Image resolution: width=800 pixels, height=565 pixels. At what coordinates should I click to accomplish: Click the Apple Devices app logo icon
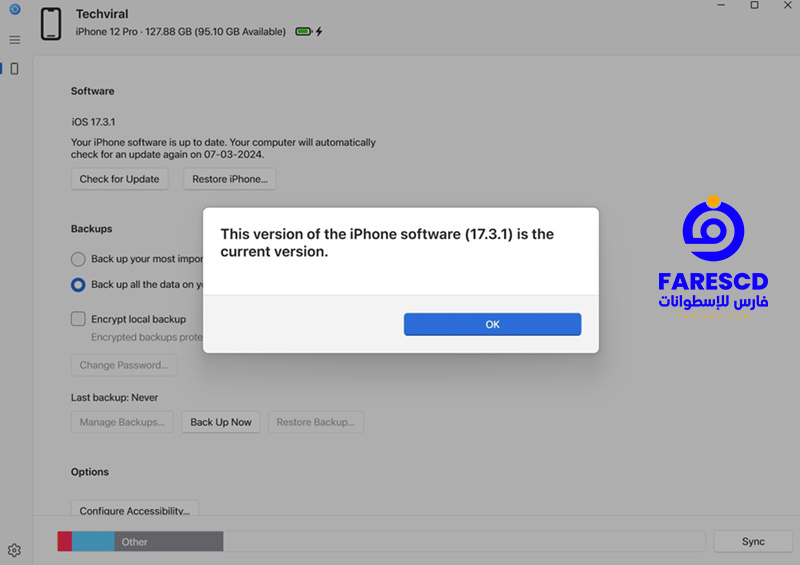(x=15, y=9)
